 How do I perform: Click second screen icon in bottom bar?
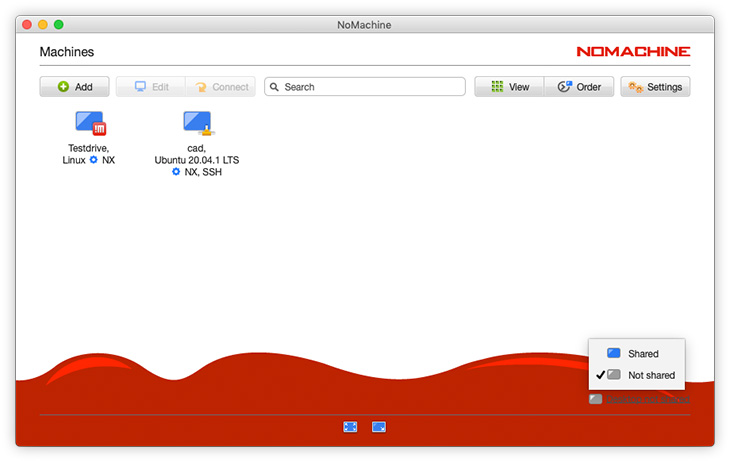(379, 427)
